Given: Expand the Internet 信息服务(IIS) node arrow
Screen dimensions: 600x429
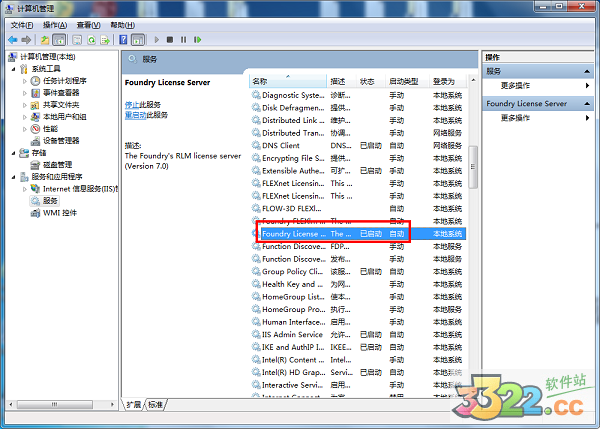Looking at the screenshot, I should pos(25,189).
